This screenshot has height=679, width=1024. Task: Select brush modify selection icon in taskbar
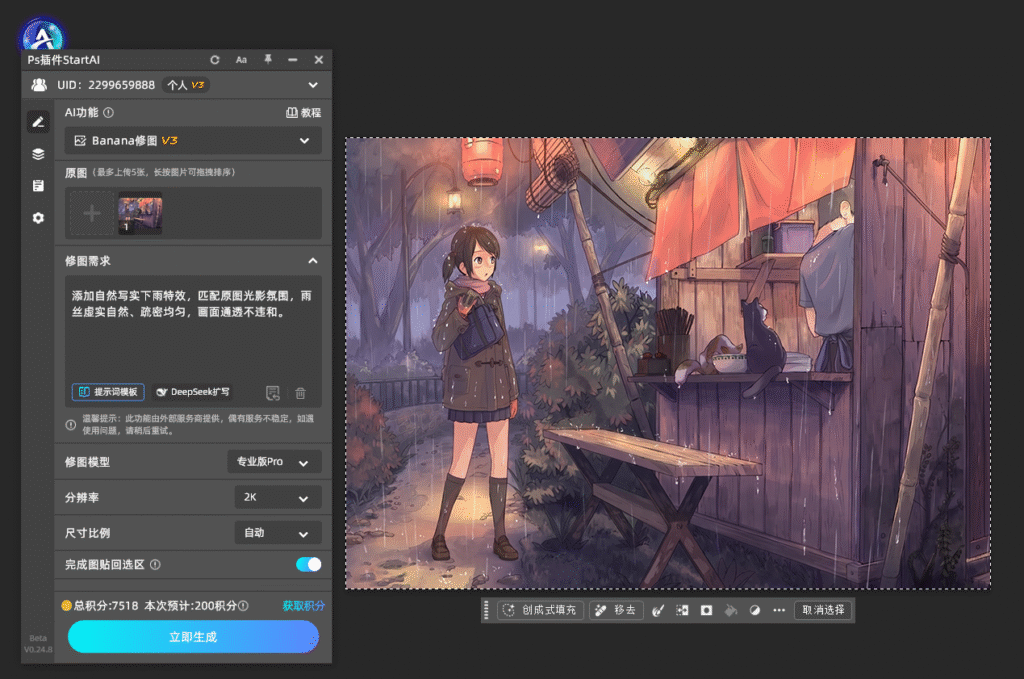[658, 610]
